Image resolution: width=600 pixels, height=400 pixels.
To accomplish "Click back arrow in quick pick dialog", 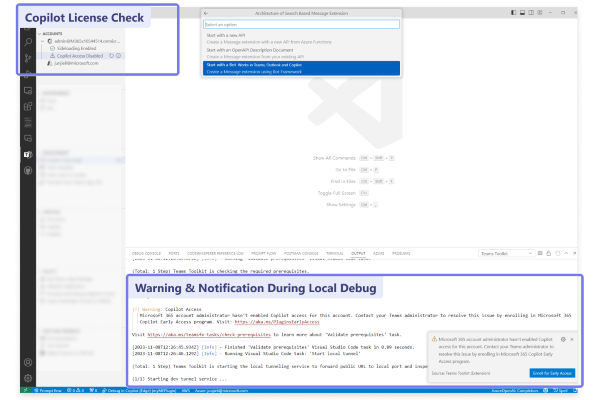I will [x=206, y=13].
